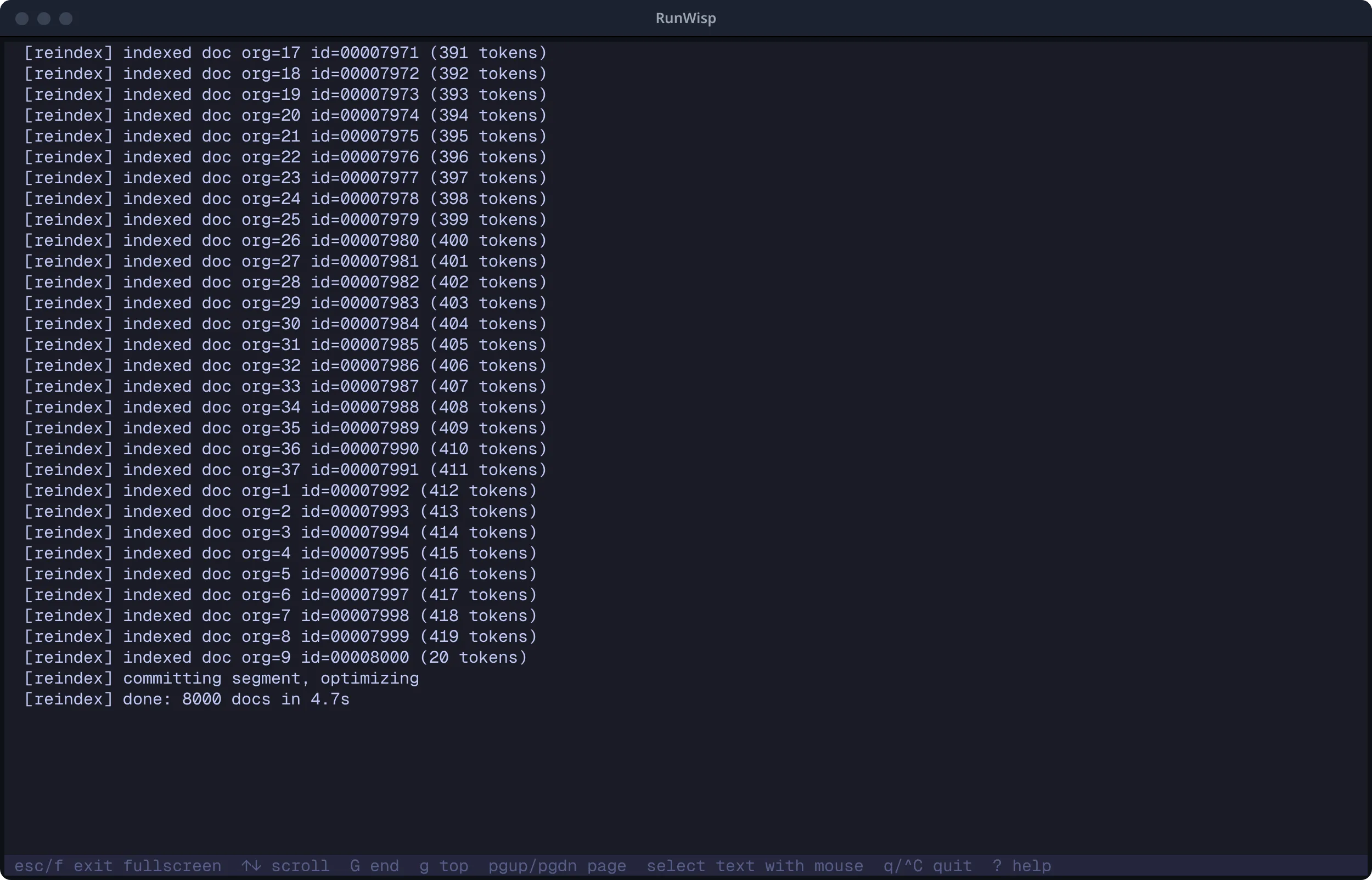1372x880 pixels.
Task: Click 'done: 8000 docs in 4.7s' line
Action: tap(187, 700)
